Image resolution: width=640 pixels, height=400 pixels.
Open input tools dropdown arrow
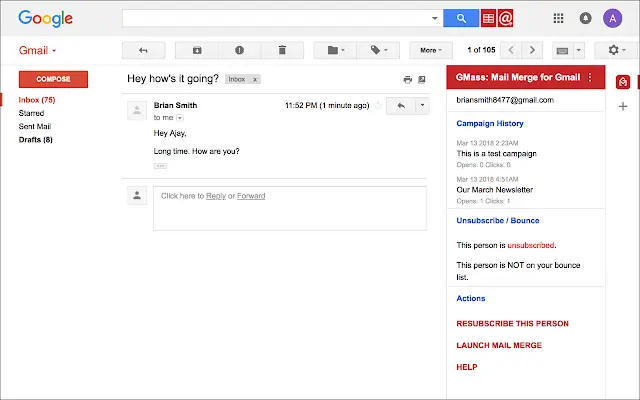tap(578, 51)
